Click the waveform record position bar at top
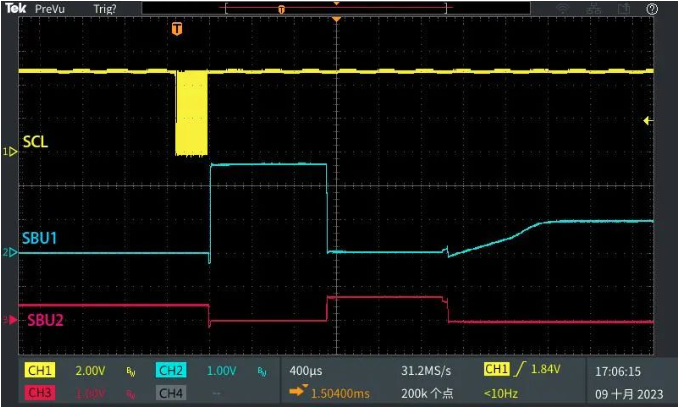Screen dimensions: 678x407 click(x=282, y=9)
